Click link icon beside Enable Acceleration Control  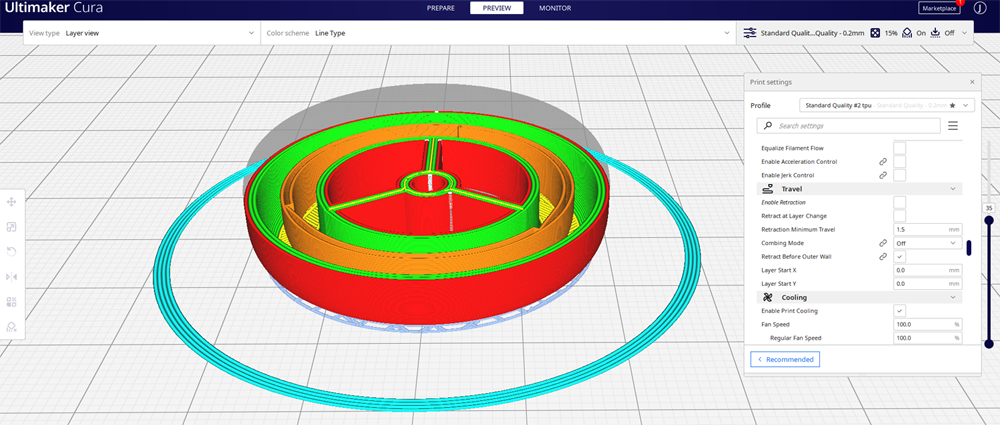tap(883, 162)
